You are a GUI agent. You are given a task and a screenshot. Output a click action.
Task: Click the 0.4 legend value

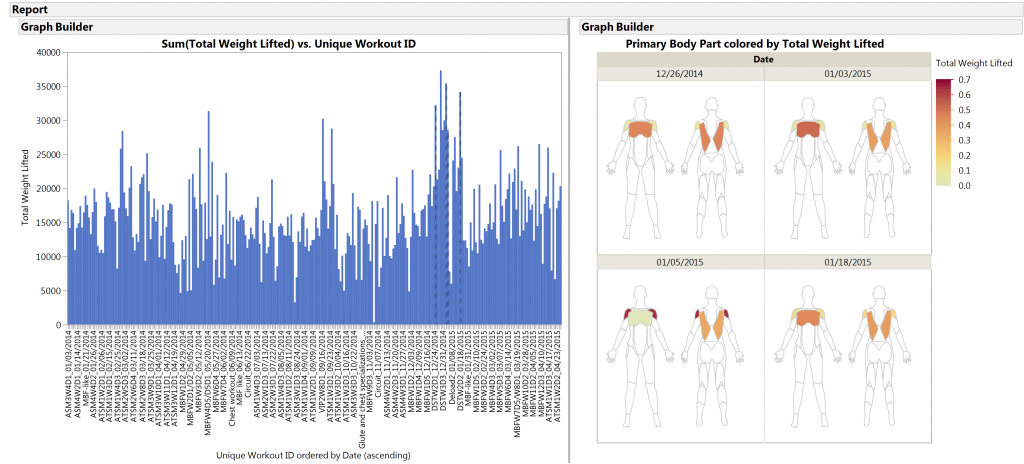coord(963,125)
